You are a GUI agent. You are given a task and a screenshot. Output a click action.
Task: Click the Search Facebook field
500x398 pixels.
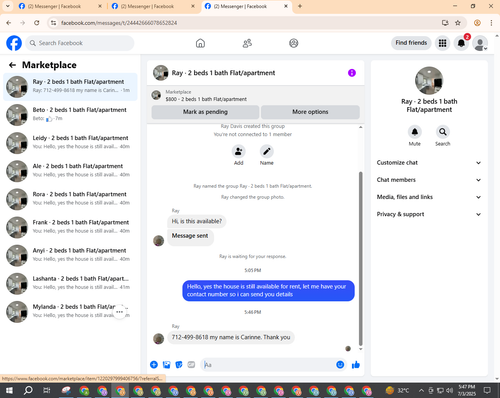80,43
